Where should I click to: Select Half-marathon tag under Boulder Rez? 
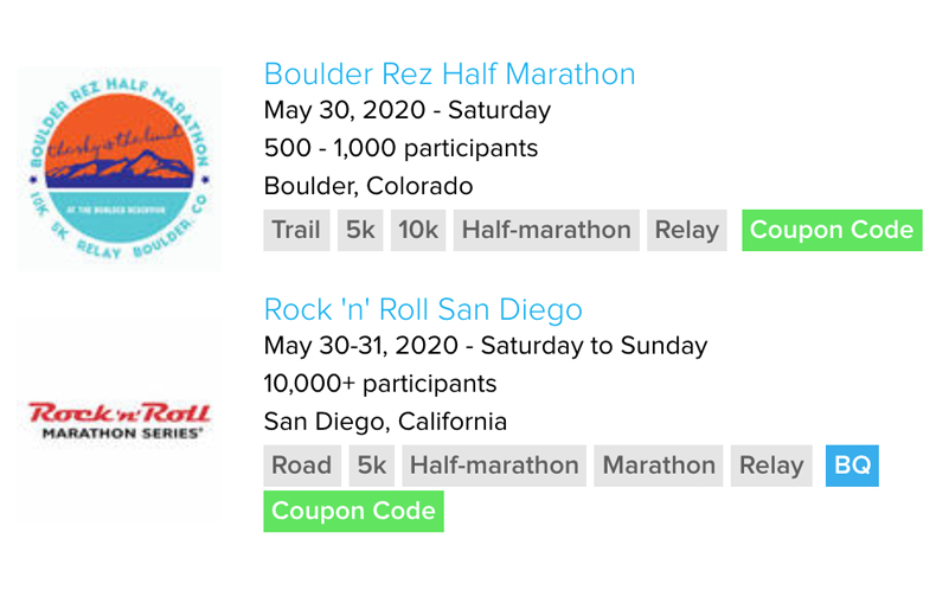point(546,230)
